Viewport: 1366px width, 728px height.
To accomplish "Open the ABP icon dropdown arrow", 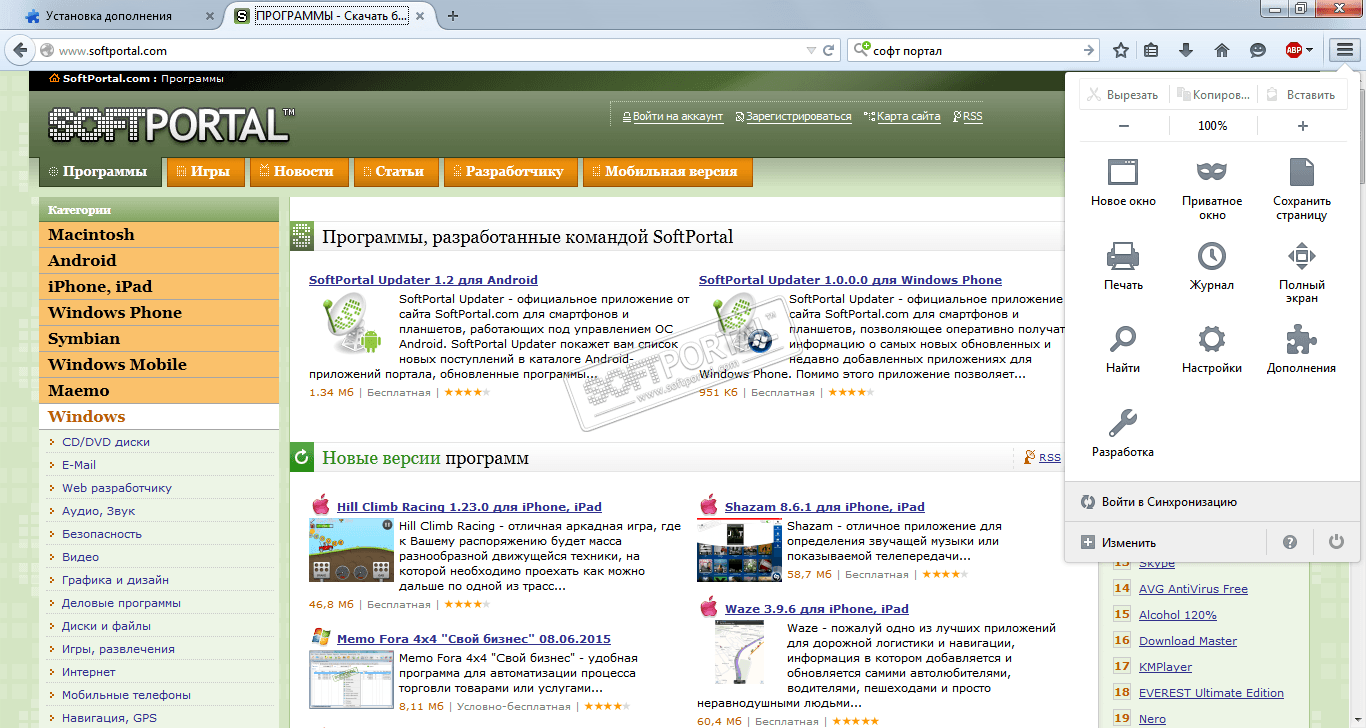I will pyautogui.click(x=1310, y=50).
